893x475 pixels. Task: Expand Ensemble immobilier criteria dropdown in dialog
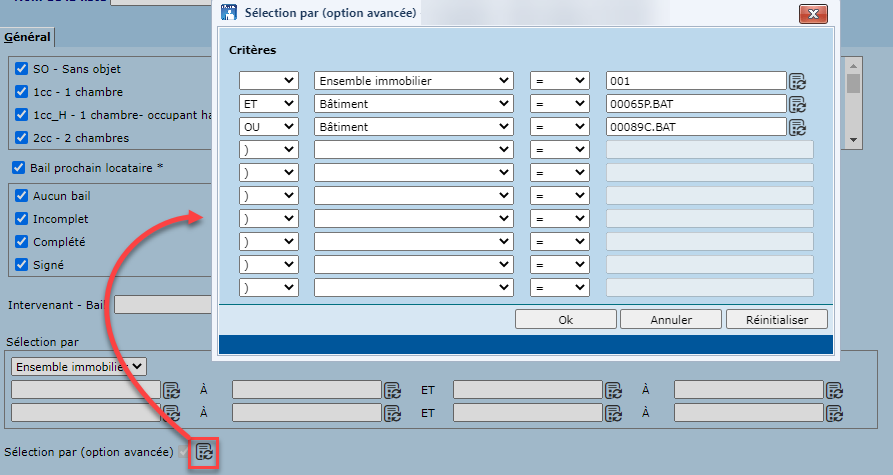(413, 81)
